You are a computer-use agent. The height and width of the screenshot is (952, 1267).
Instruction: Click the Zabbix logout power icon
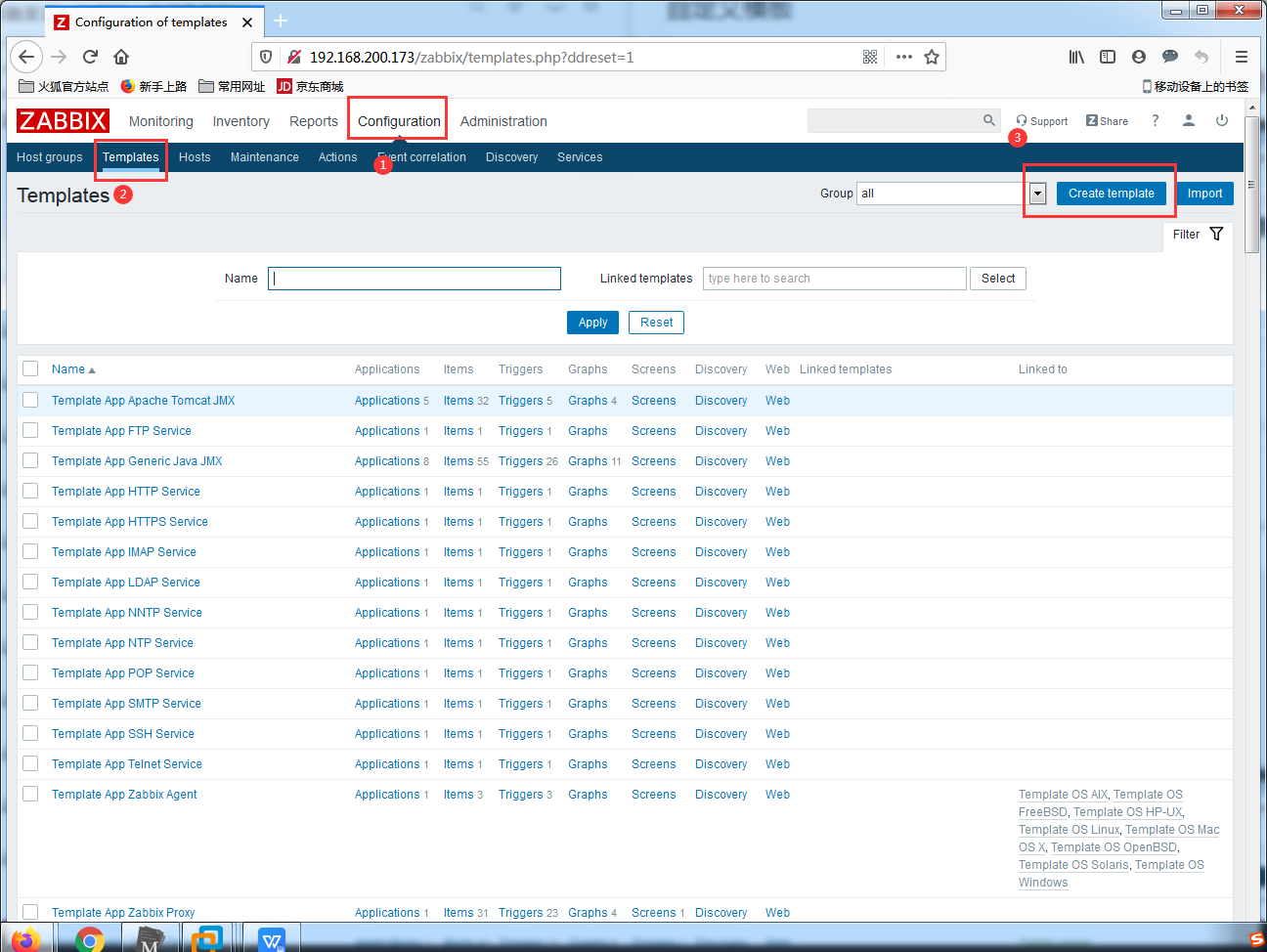pos(1222,120)
